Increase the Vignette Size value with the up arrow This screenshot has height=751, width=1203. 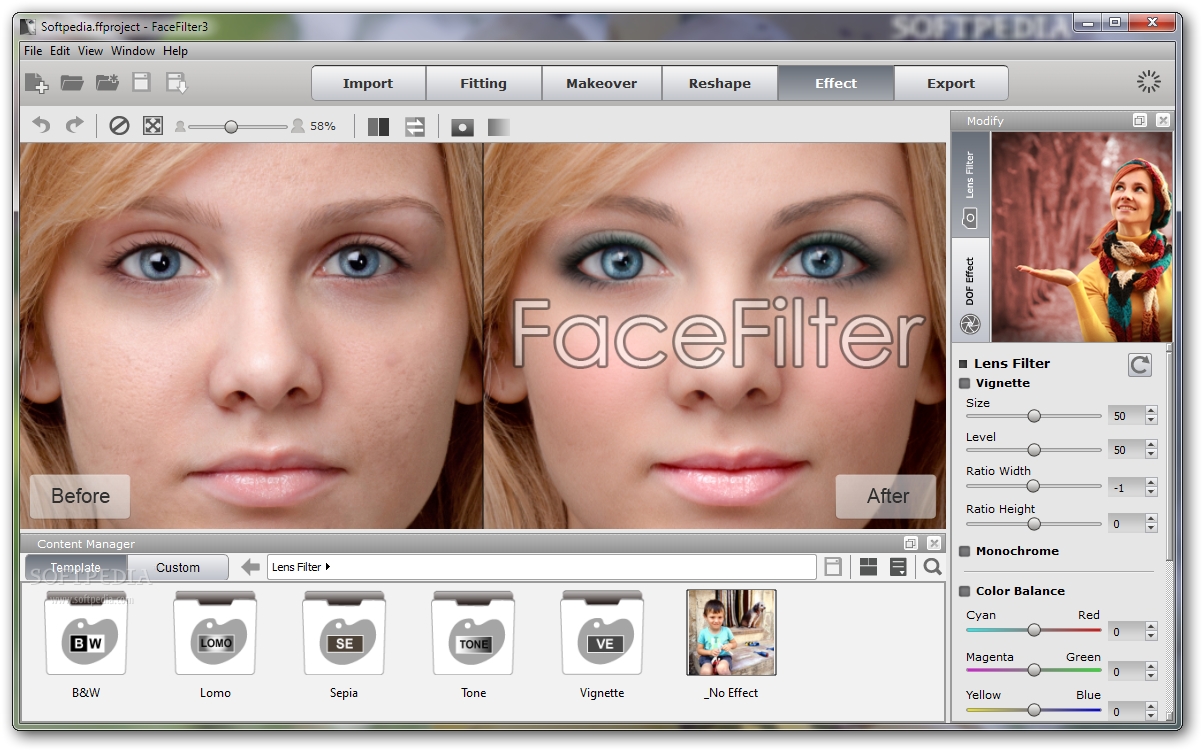pos(1151,411)
